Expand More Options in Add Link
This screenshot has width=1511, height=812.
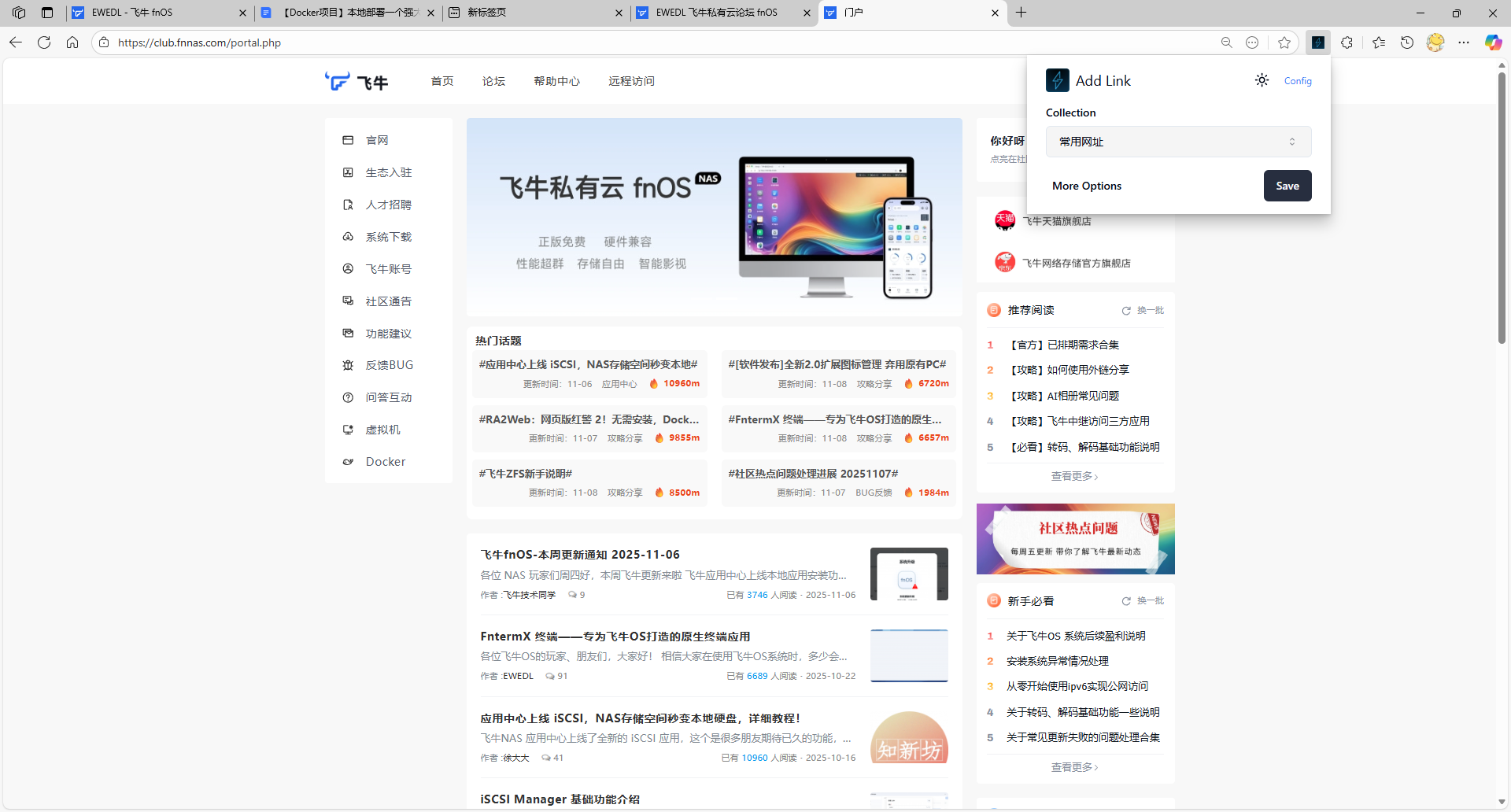click(x=1087, y=186)
